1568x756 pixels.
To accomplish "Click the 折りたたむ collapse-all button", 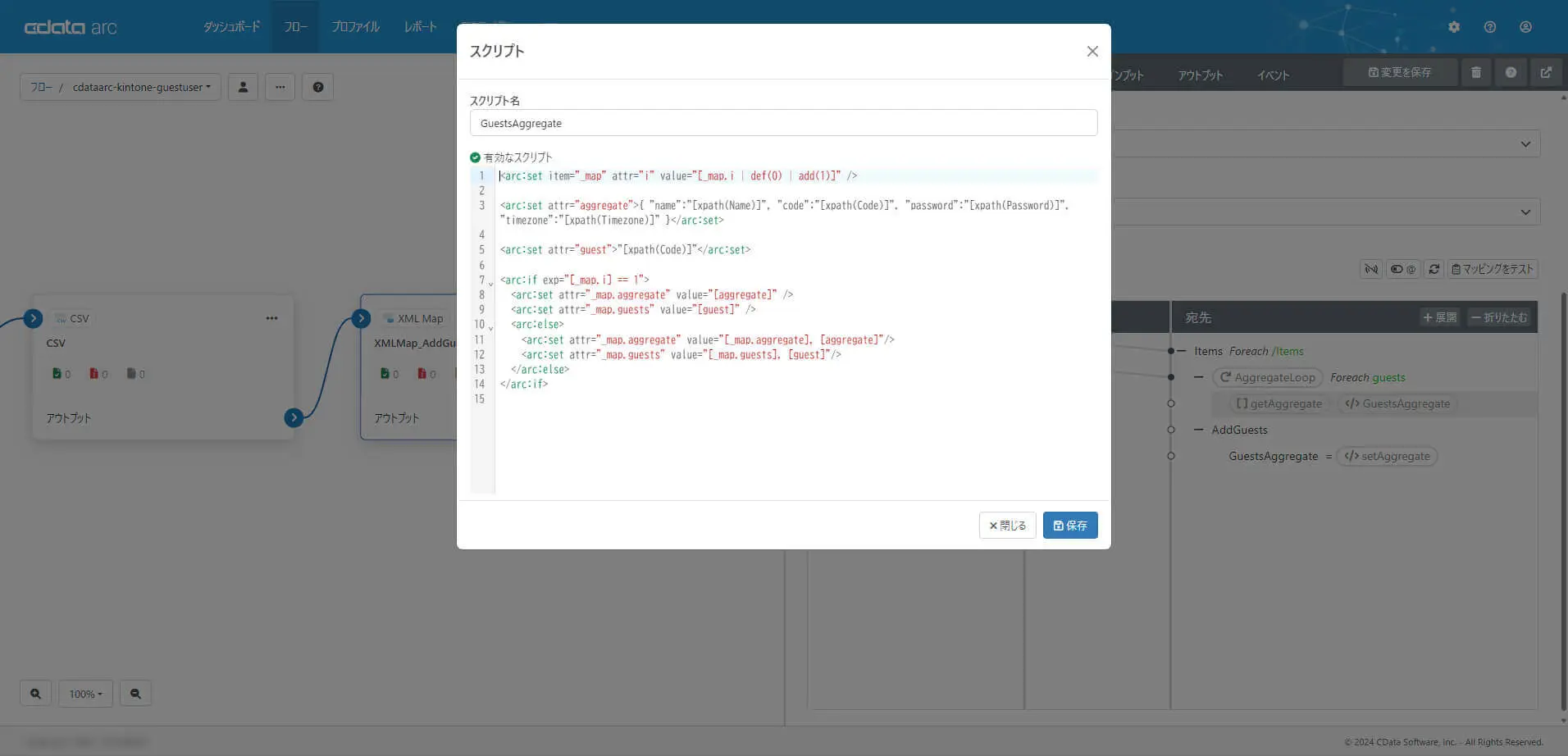I will click(x=1500, y=317).
